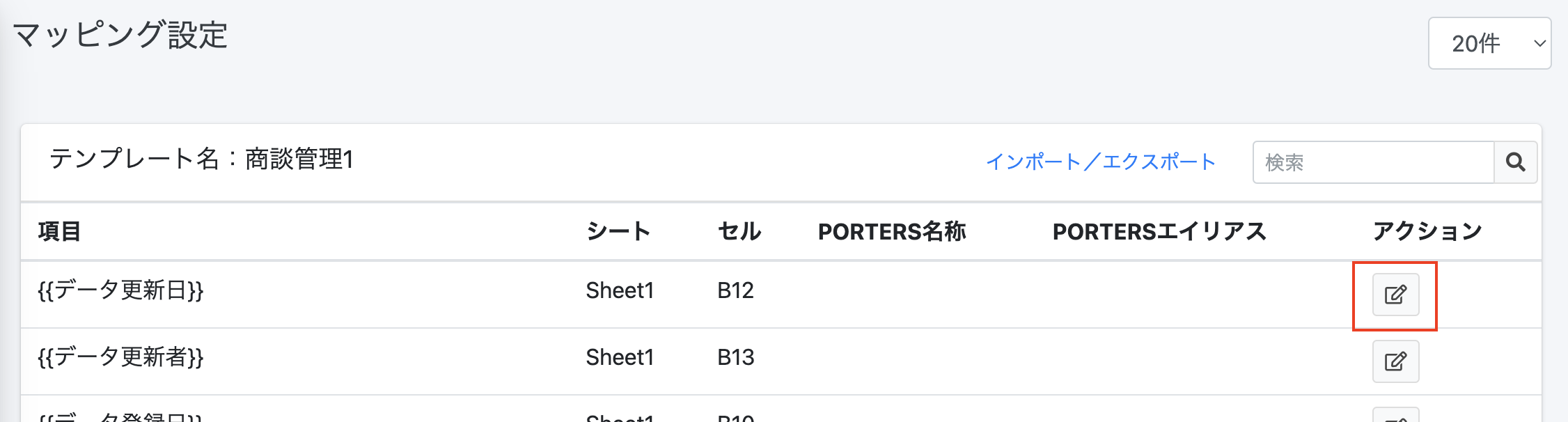This screenshot has width=1568, height=422.
Task: Click into the 検索 search field
Action: (1372, 162)
